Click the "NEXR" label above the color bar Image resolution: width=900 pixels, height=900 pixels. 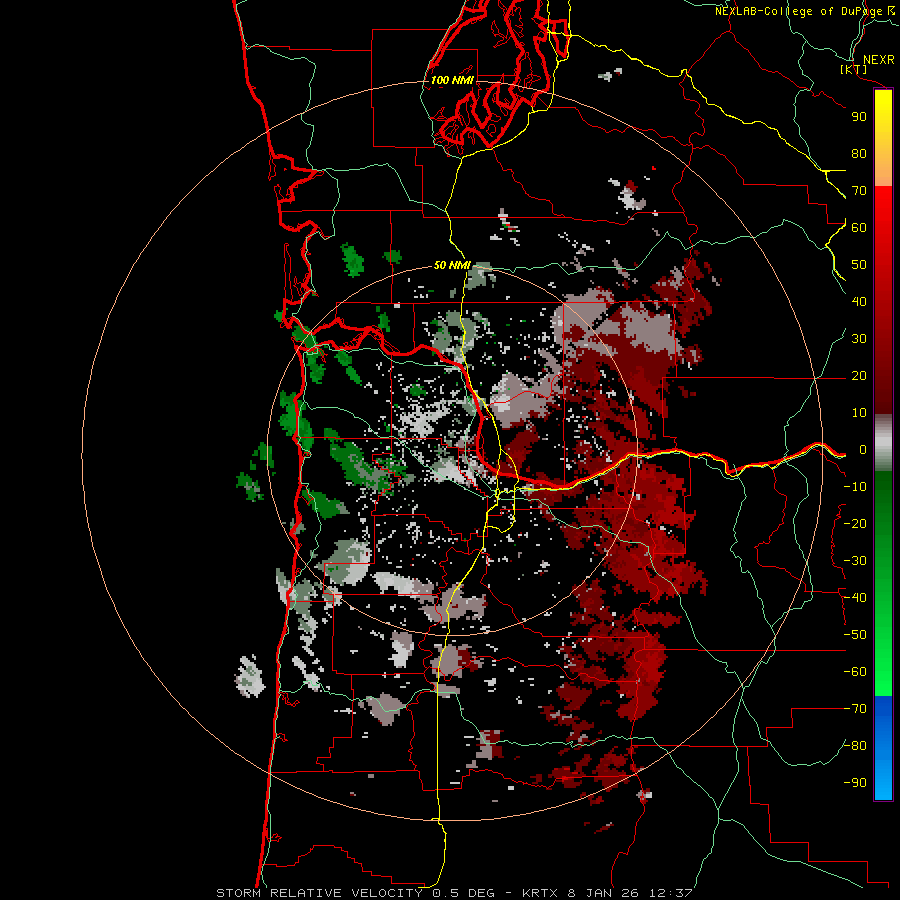pyautogui.click(x=878, y=60)
